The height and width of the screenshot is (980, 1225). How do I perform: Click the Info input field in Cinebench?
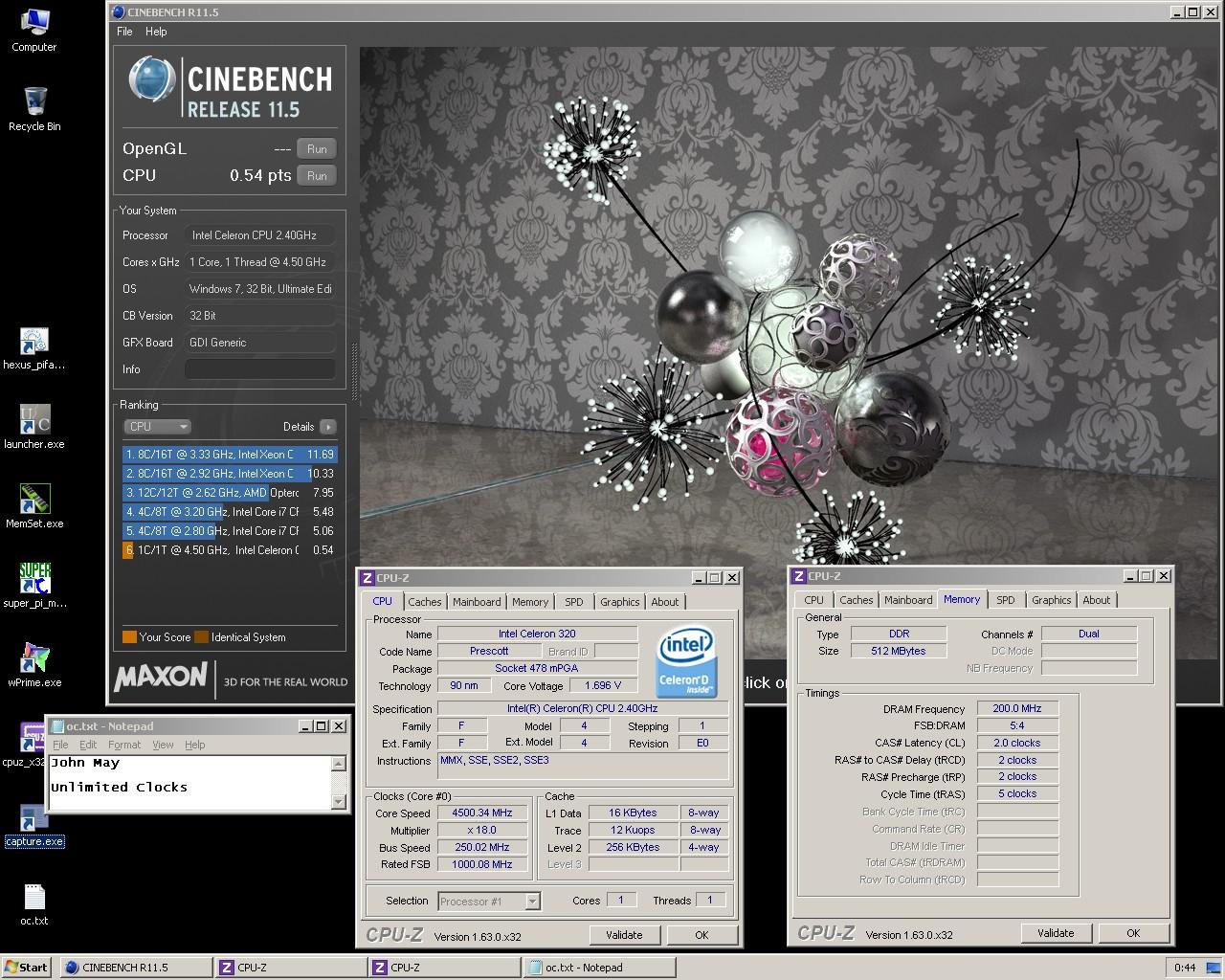click(x=260, y=369)
